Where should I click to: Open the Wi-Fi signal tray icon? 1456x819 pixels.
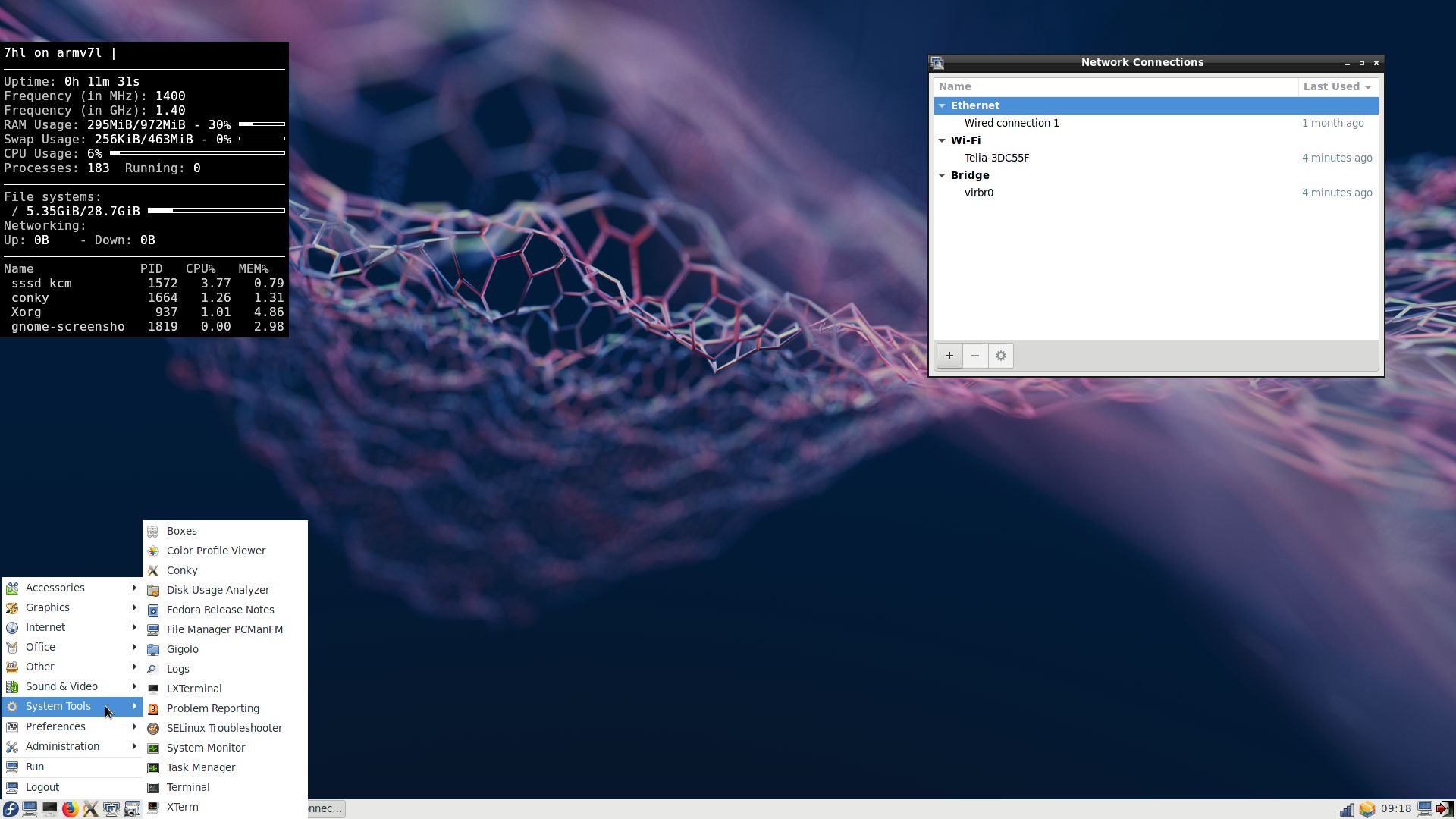1346,809
